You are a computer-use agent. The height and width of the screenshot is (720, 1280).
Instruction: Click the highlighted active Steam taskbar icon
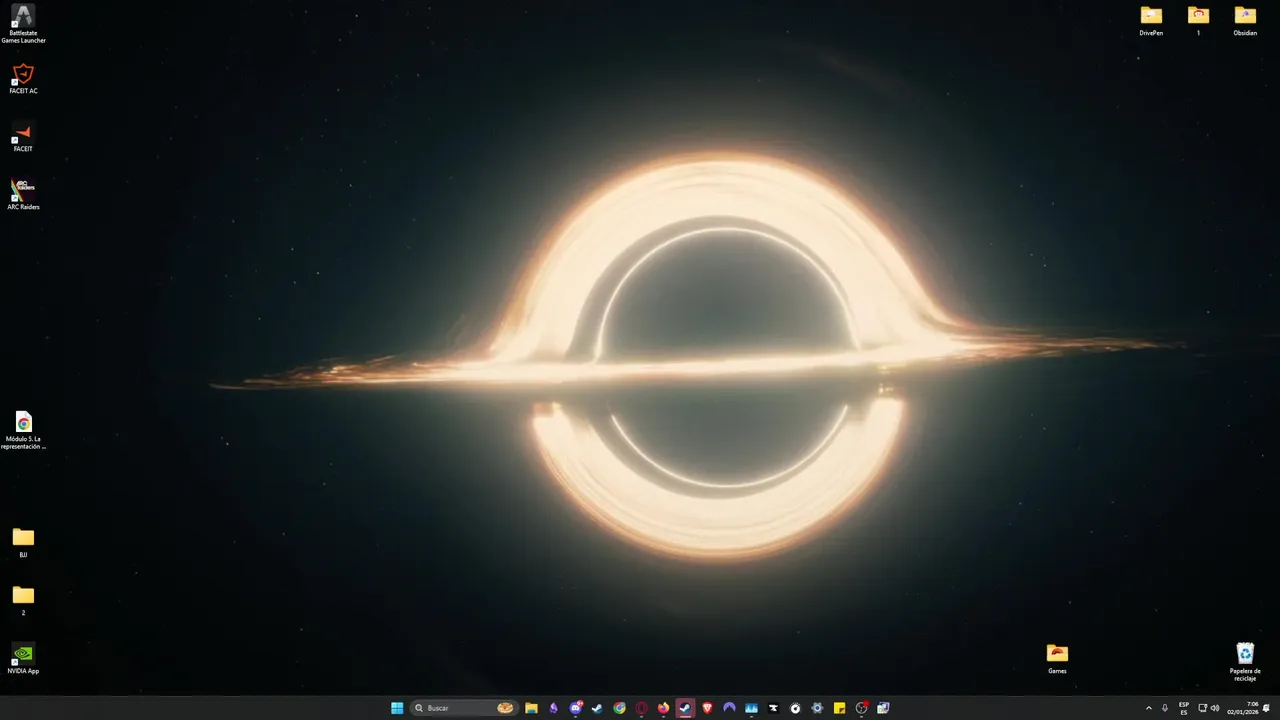tap(685, 708)
